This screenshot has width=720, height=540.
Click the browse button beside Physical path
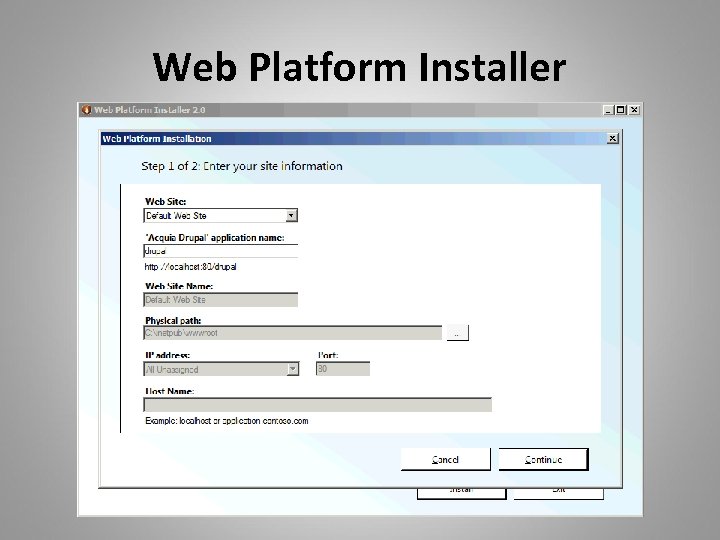coord(457,333)
